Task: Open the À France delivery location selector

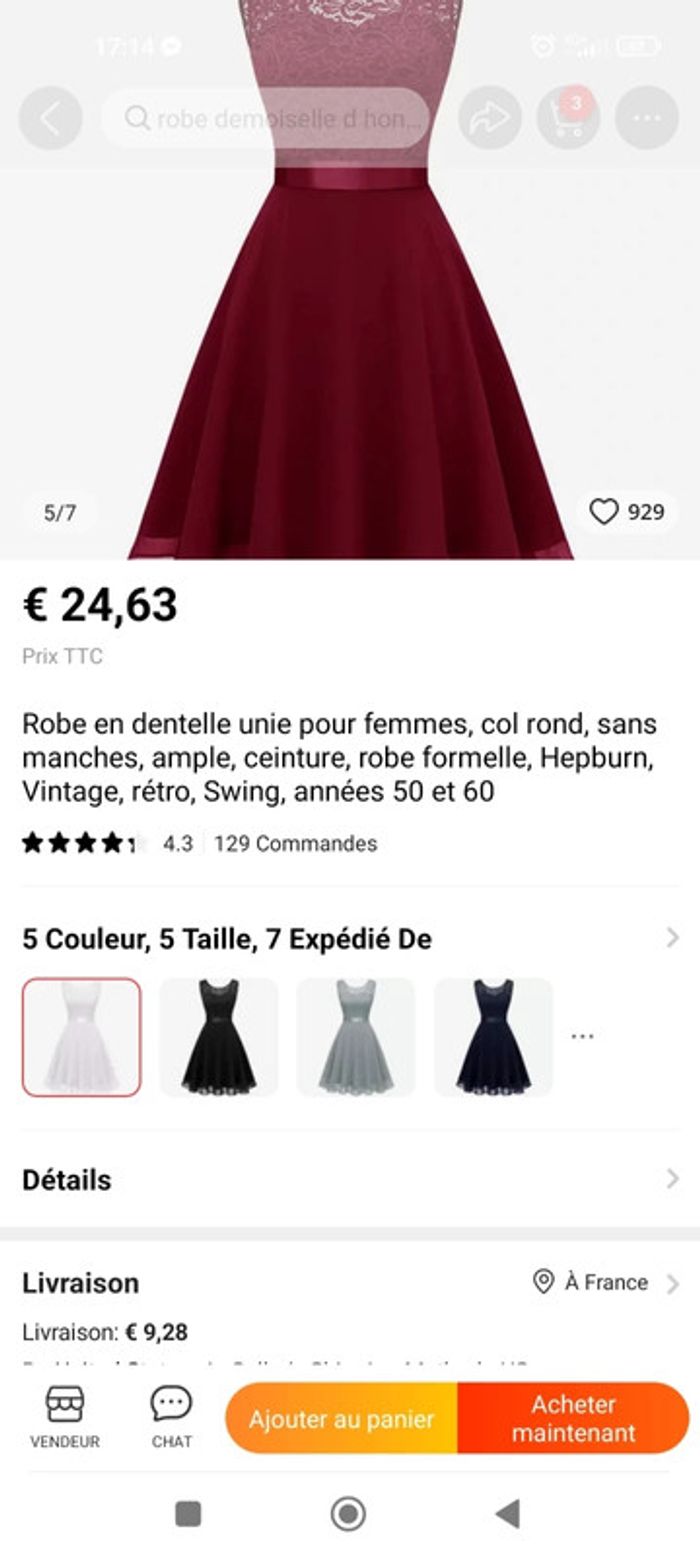Action: [606, 1282]
